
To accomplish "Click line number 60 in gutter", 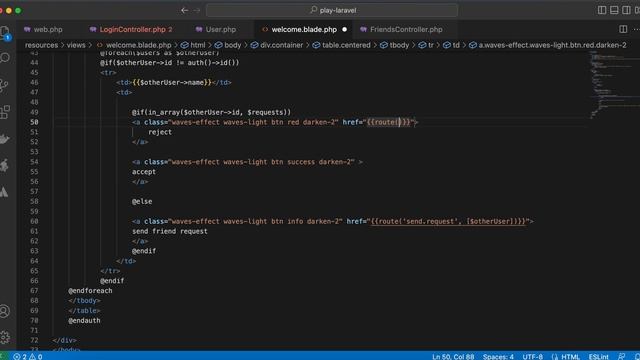I will click(x=34, y=221).
